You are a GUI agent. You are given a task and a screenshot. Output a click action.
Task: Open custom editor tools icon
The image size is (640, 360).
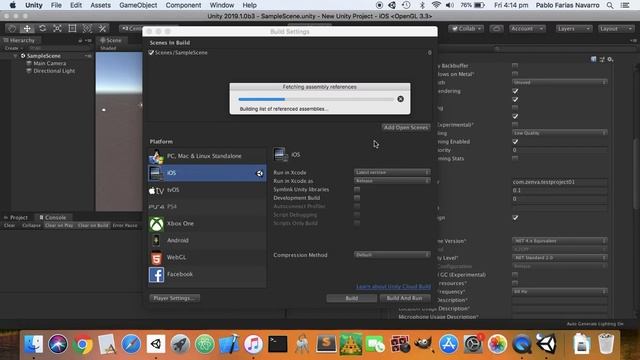[102, 29]
